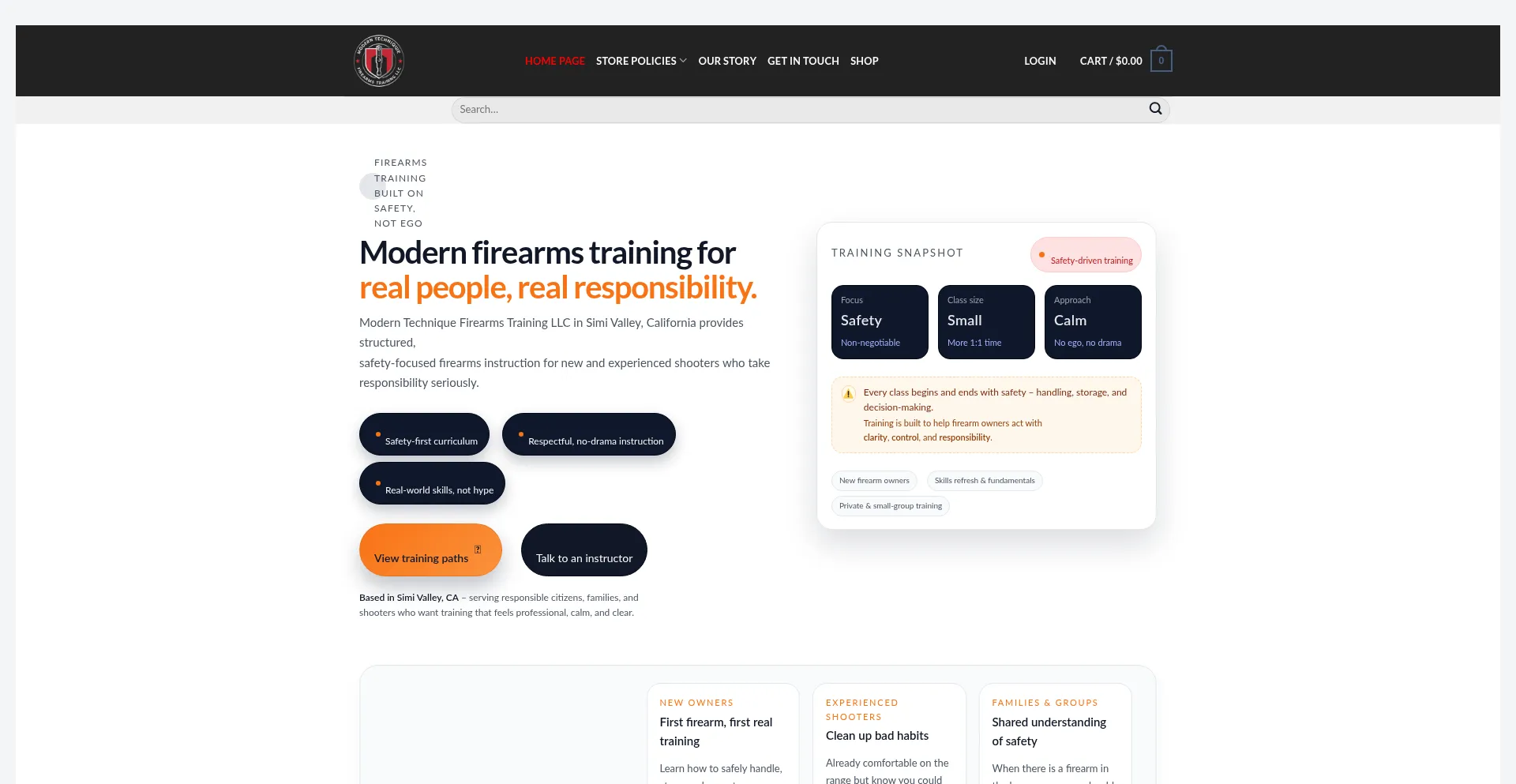Click the Cart / $0.00 link
This screenshot has height=784, width=1516.
click(x=1110, y=61)
